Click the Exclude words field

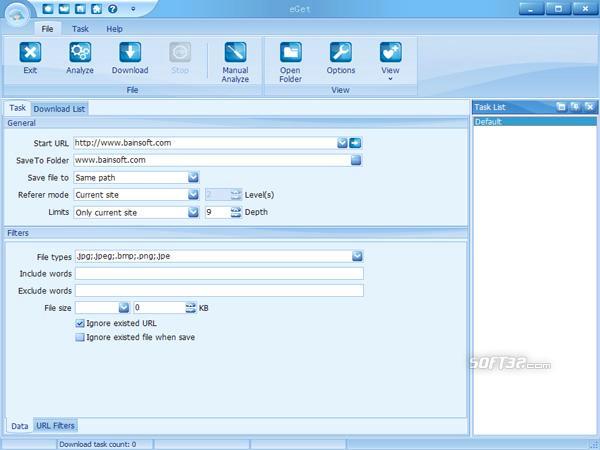219,291
